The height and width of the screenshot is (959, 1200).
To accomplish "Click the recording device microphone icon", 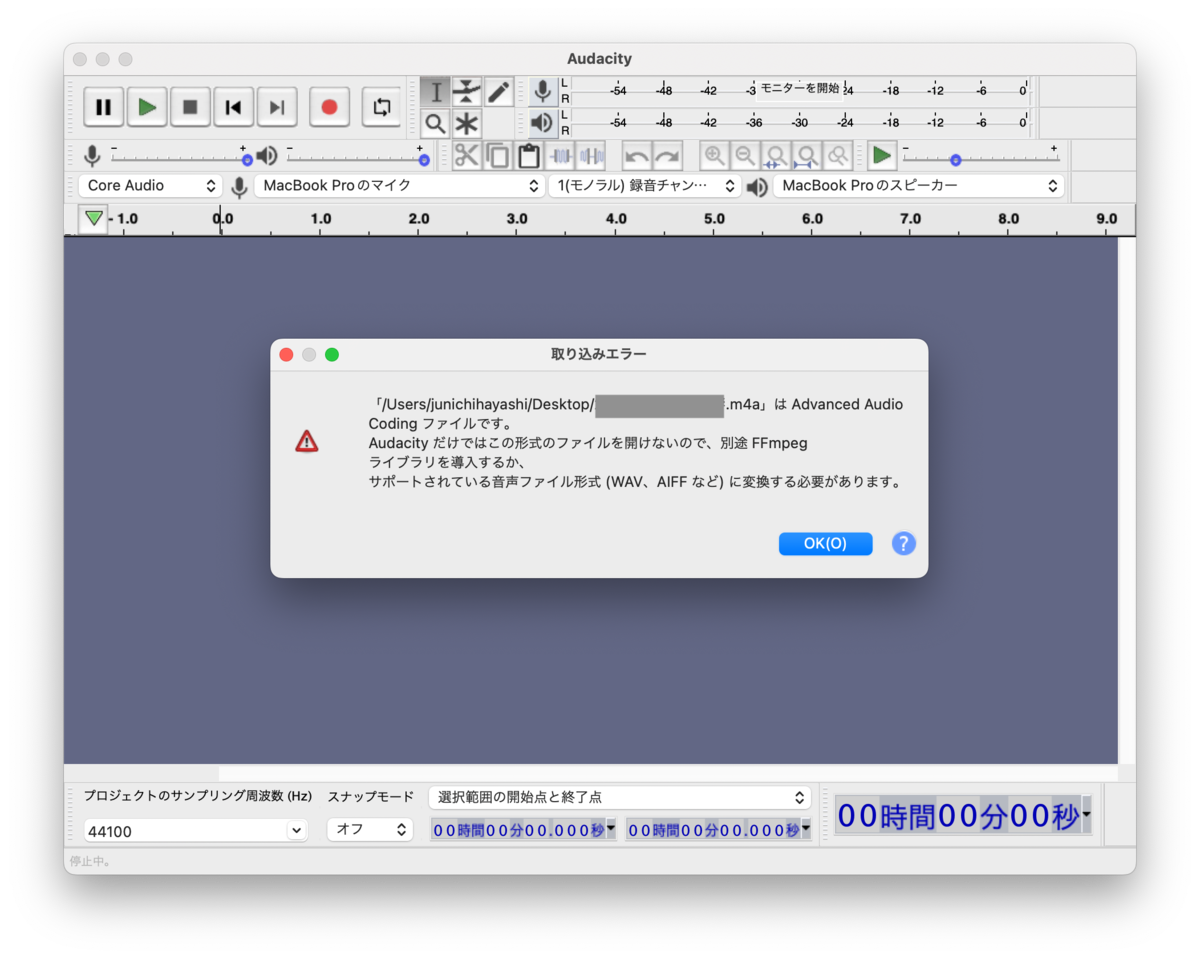I will (x=239, y=187).
